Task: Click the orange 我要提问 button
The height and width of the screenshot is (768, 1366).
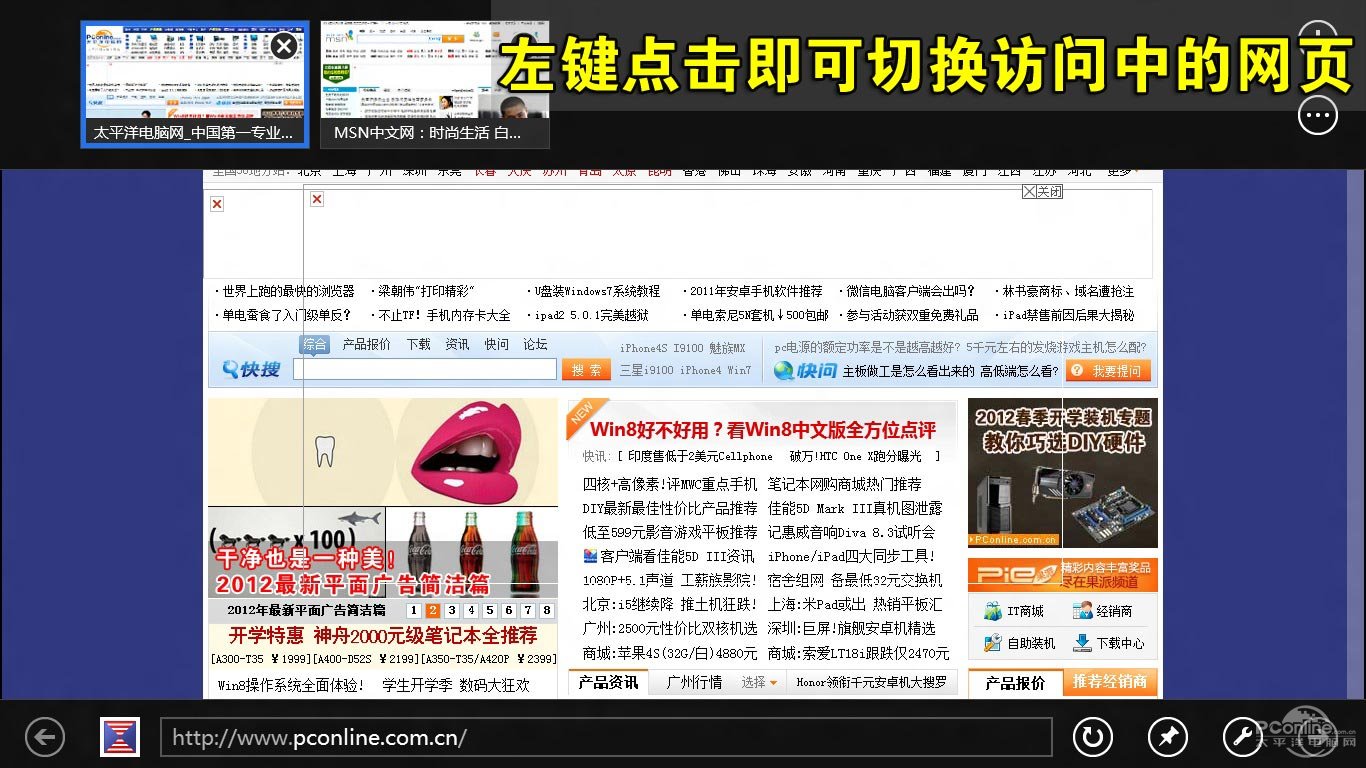Action: (1107, 370)
